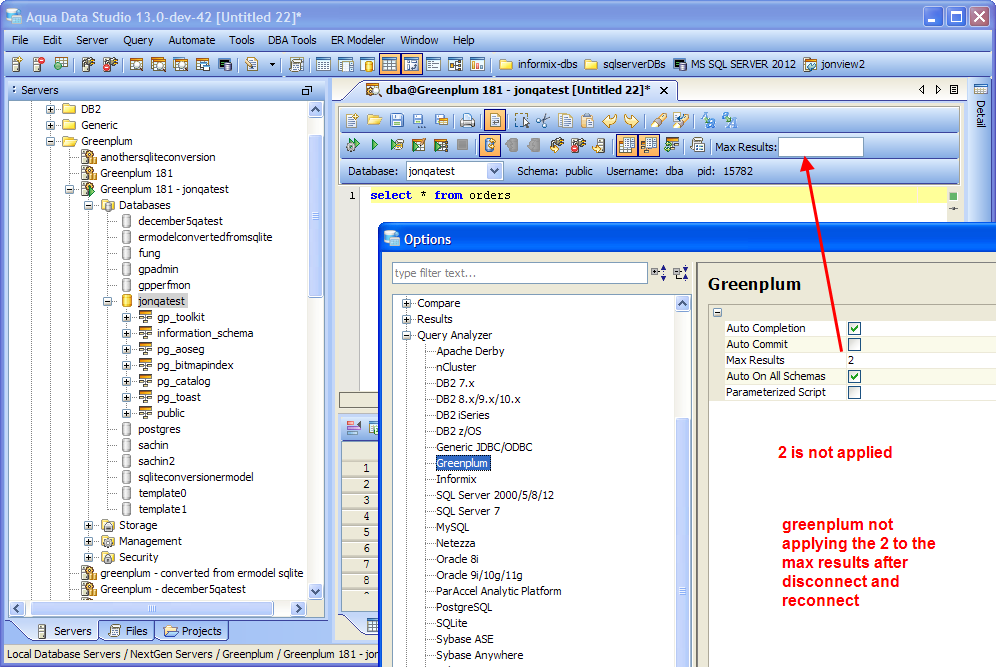Click the delete server icon with red minus
Image resolution: width=996 pixels, height=667 pixels.
pyautogui.click(x=38, y=64)
